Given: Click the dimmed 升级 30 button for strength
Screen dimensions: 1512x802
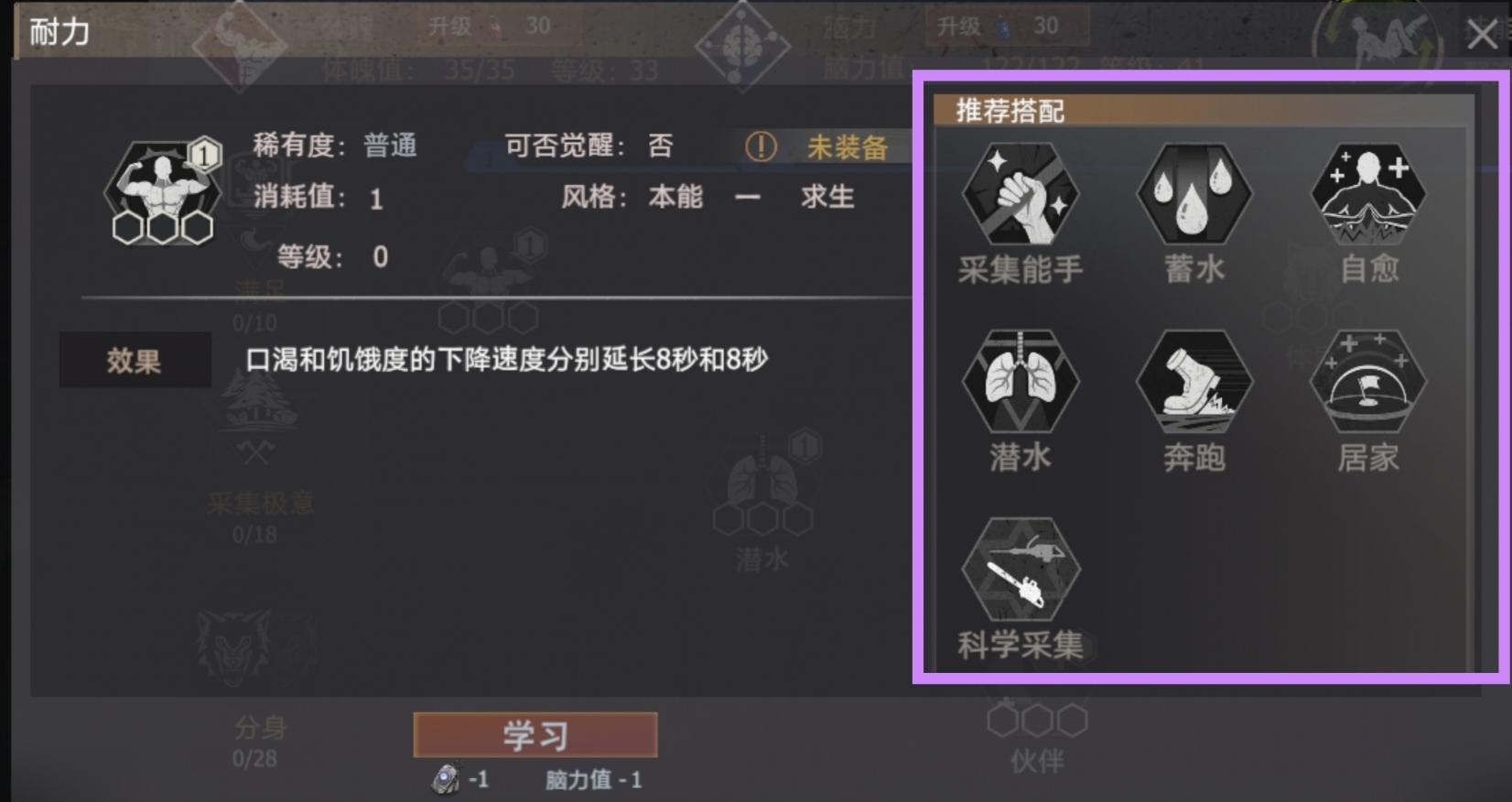Looking at the screenshot, I should 499,26.
